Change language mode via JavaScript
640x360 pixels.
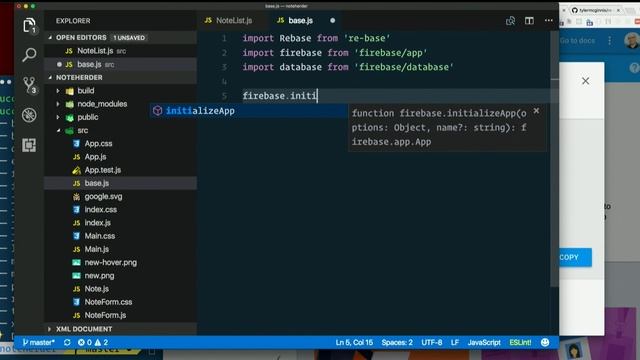click(484, 342)
